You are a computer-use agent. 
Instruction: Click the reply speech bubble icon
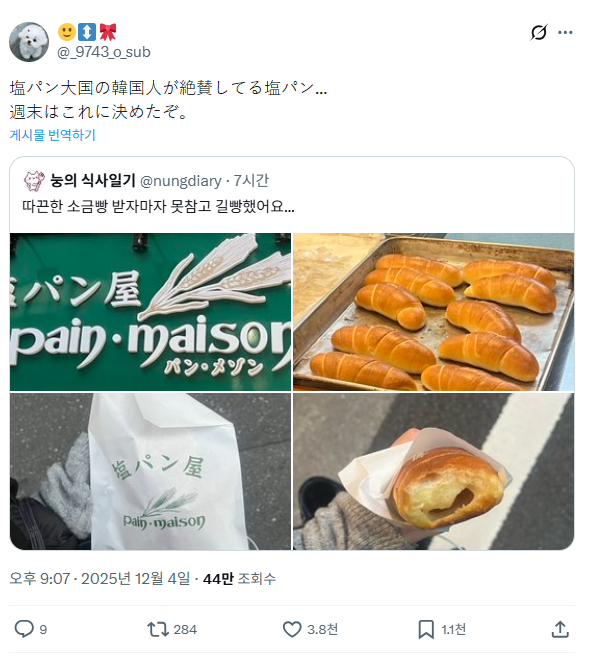(24, 629)
